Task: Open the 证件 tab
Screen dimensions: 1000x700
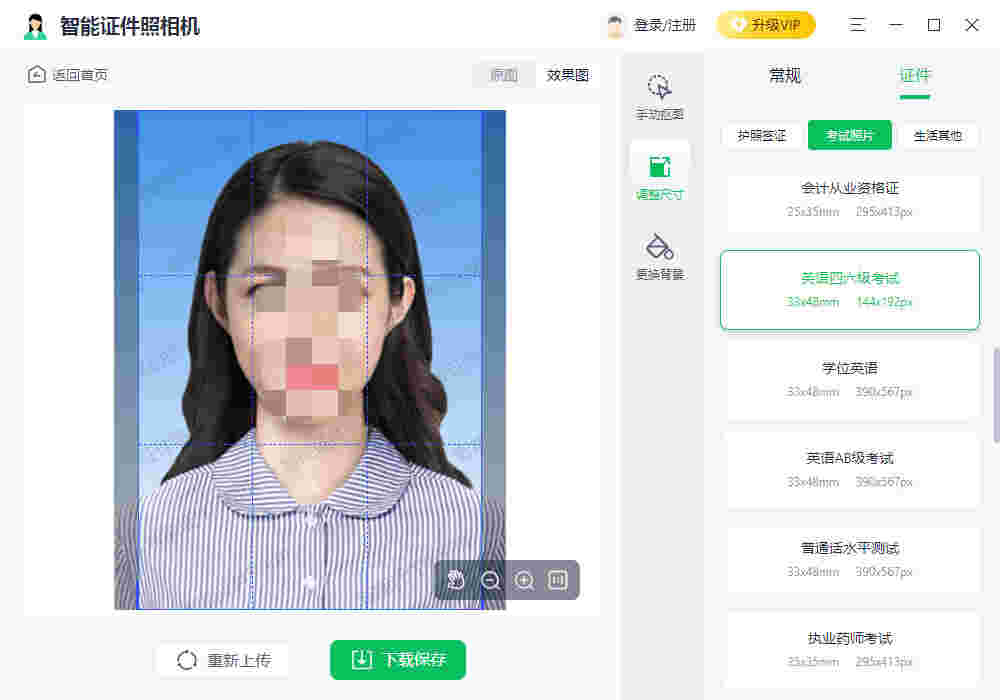Action: pos(916,76)
